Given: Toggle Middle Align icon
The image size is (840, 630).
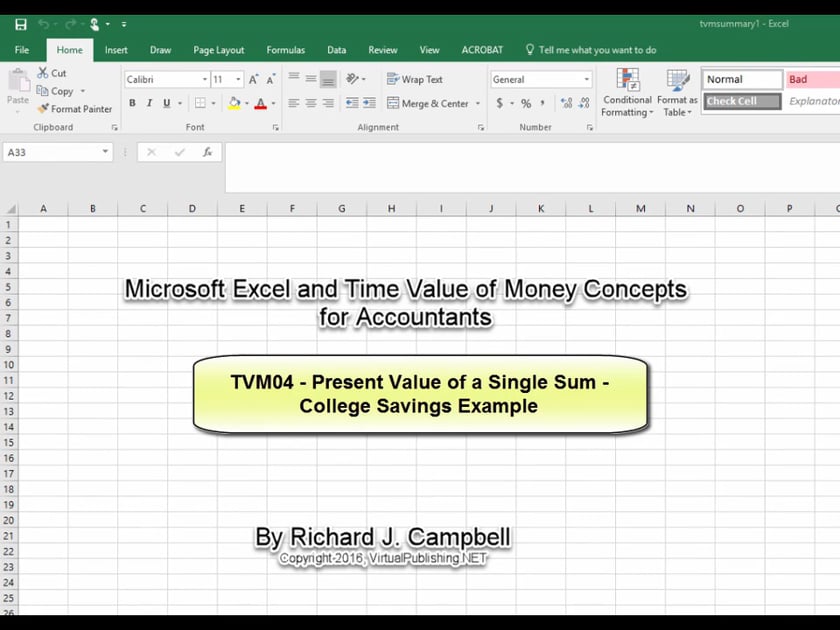Looking at the screenshot, I should click(311, 79).
